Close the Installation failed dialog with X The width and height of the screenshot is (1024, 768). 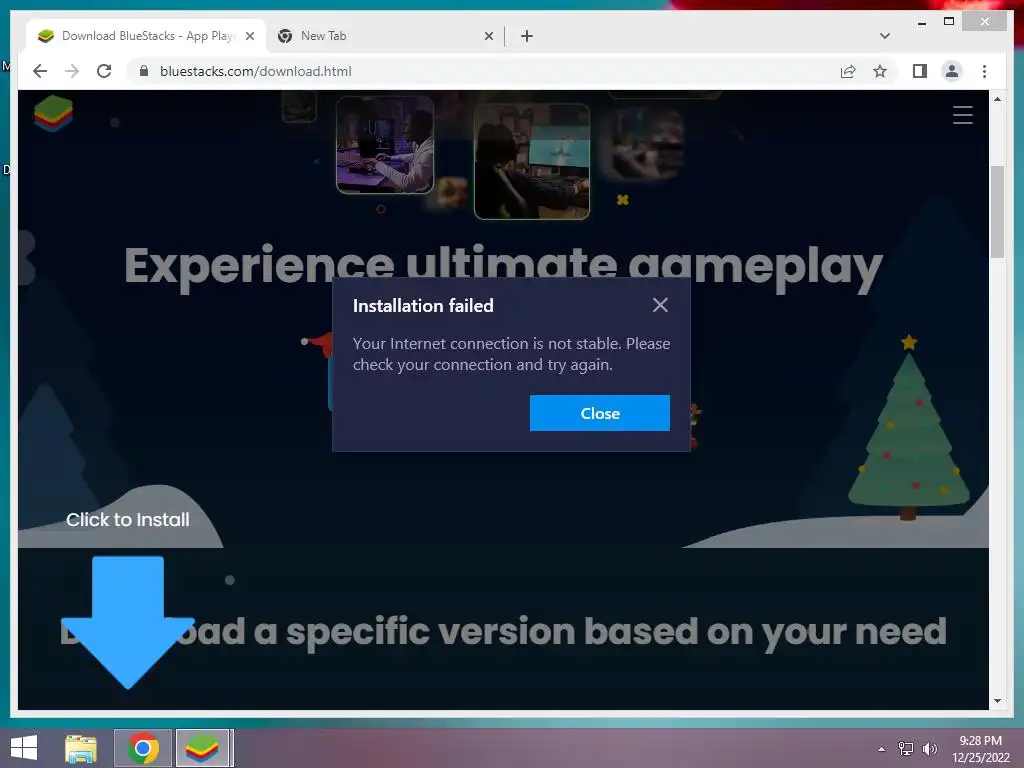coord(660,305)
